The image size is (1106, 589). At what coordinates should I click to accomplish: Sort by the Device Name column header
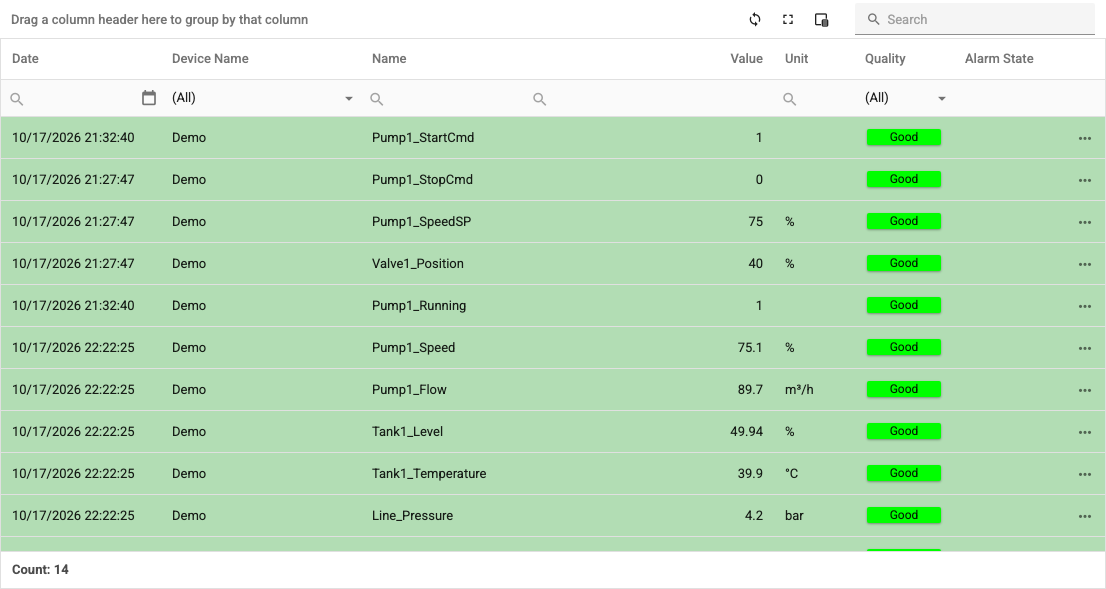point(210,59)
